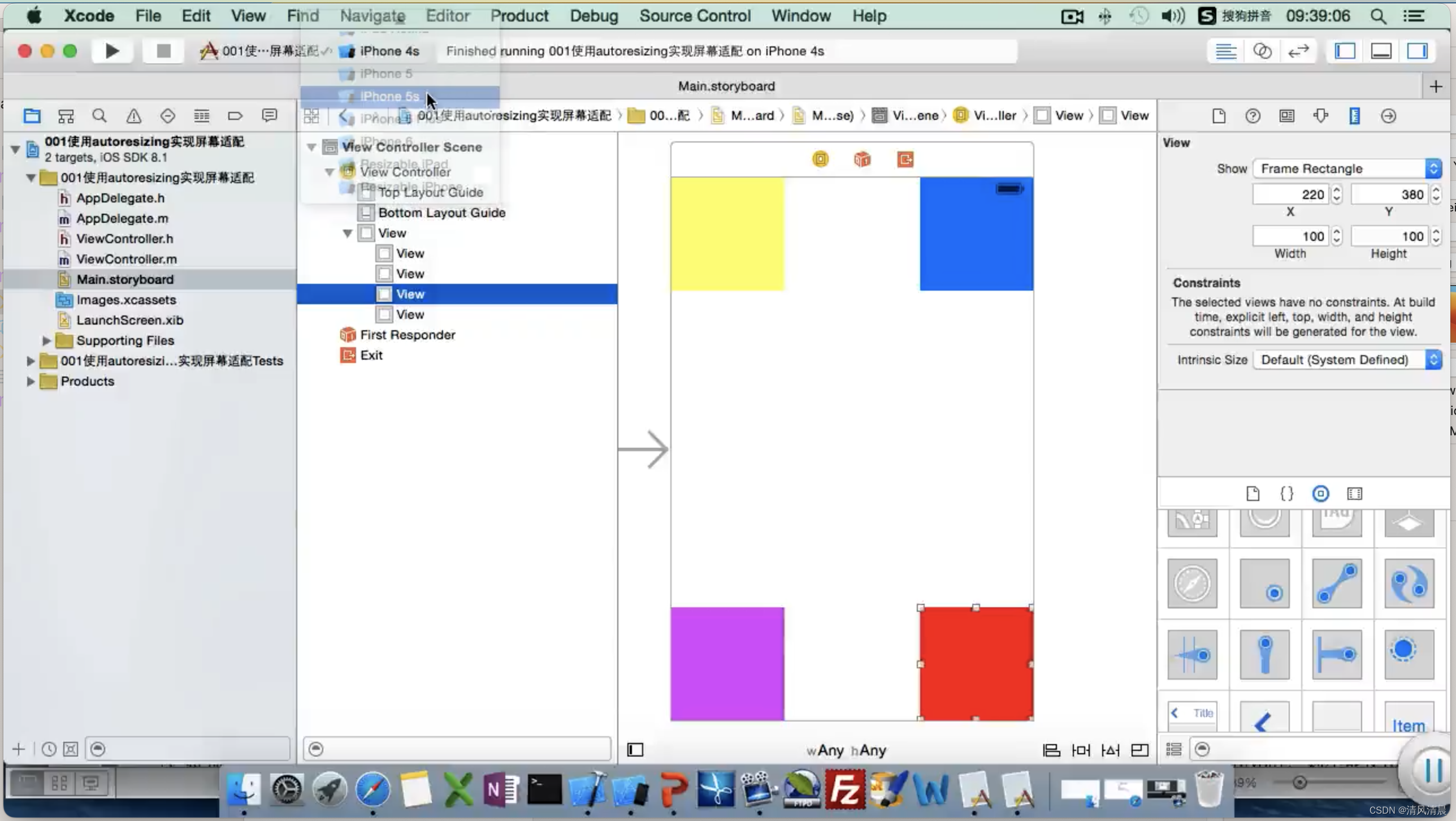Viewport: 1456px width, 821px height.
Task: Click the Run button to build project
Action: [111, 51]
